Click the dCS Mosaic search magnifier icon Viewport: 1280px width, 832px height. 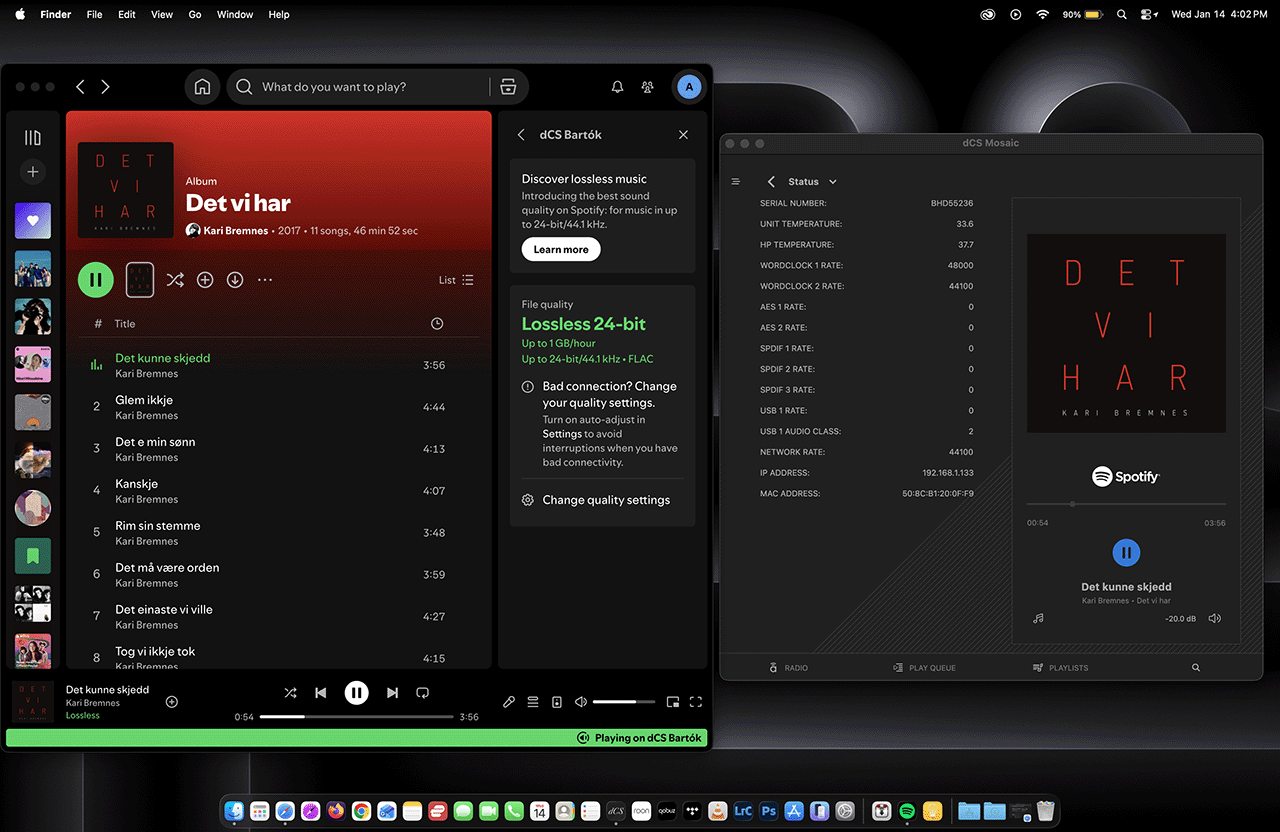click(x=1195, y=667)
